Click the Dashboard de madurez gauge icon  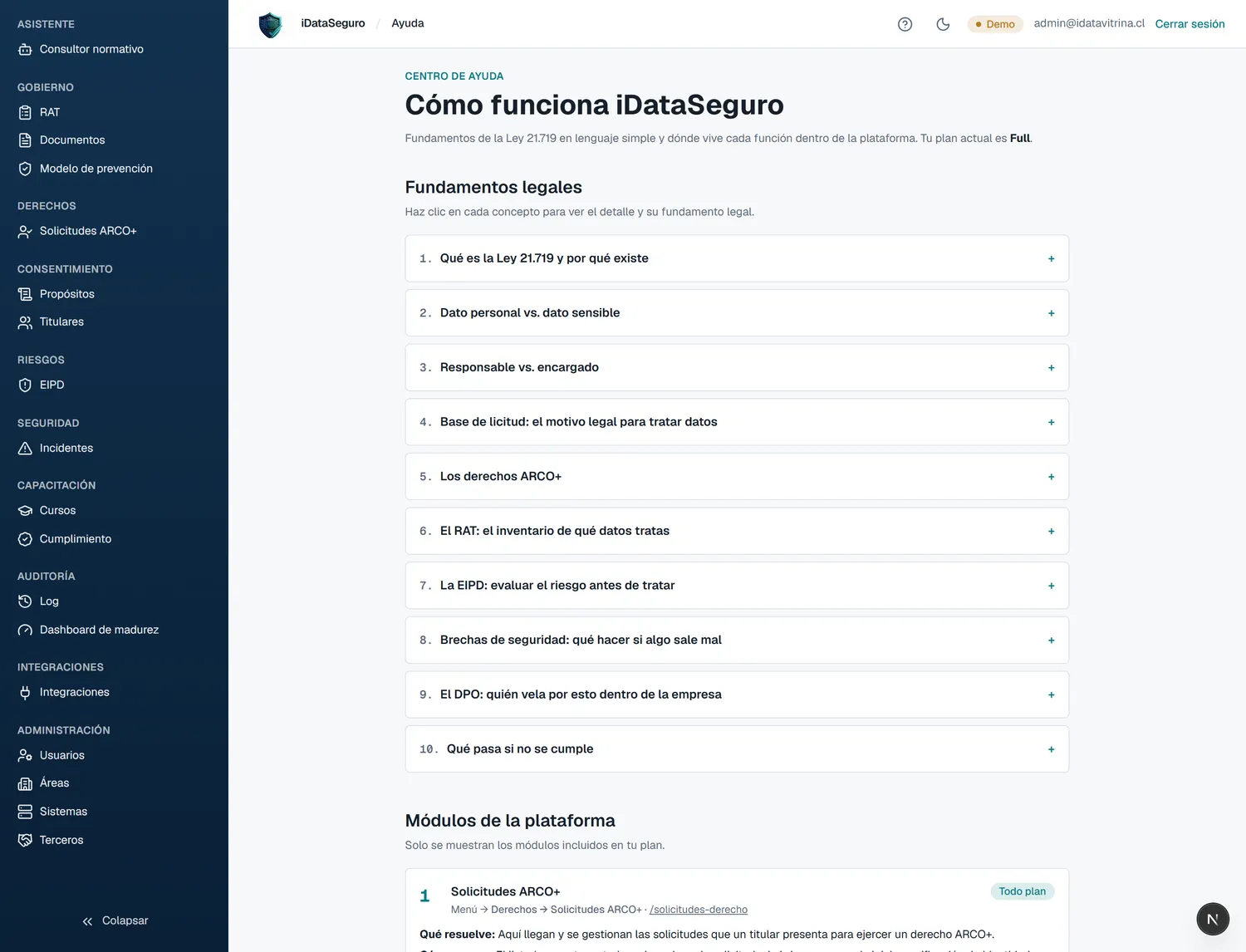click(25, 630)
